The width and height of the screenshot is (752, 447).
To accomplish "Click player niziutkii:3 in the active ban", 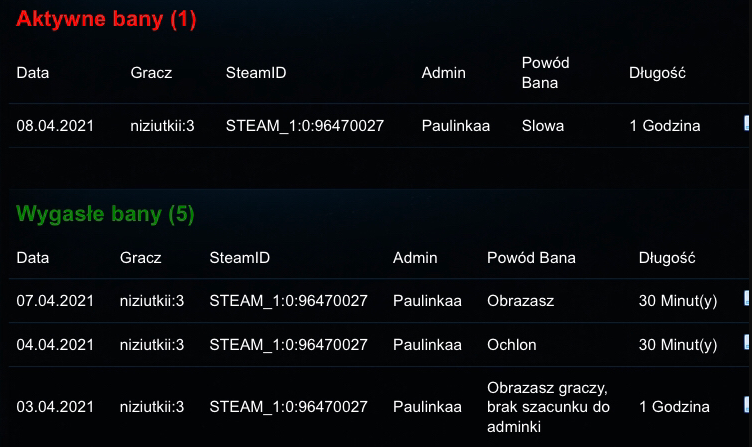I will tap(162, 126).
